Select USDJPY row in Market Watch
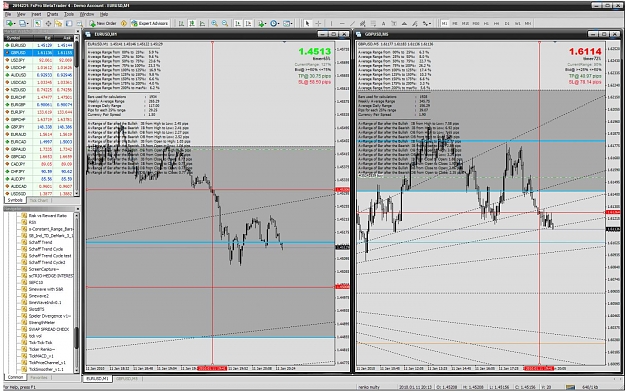This screenshot has width=625, height=392. point(39,60)
